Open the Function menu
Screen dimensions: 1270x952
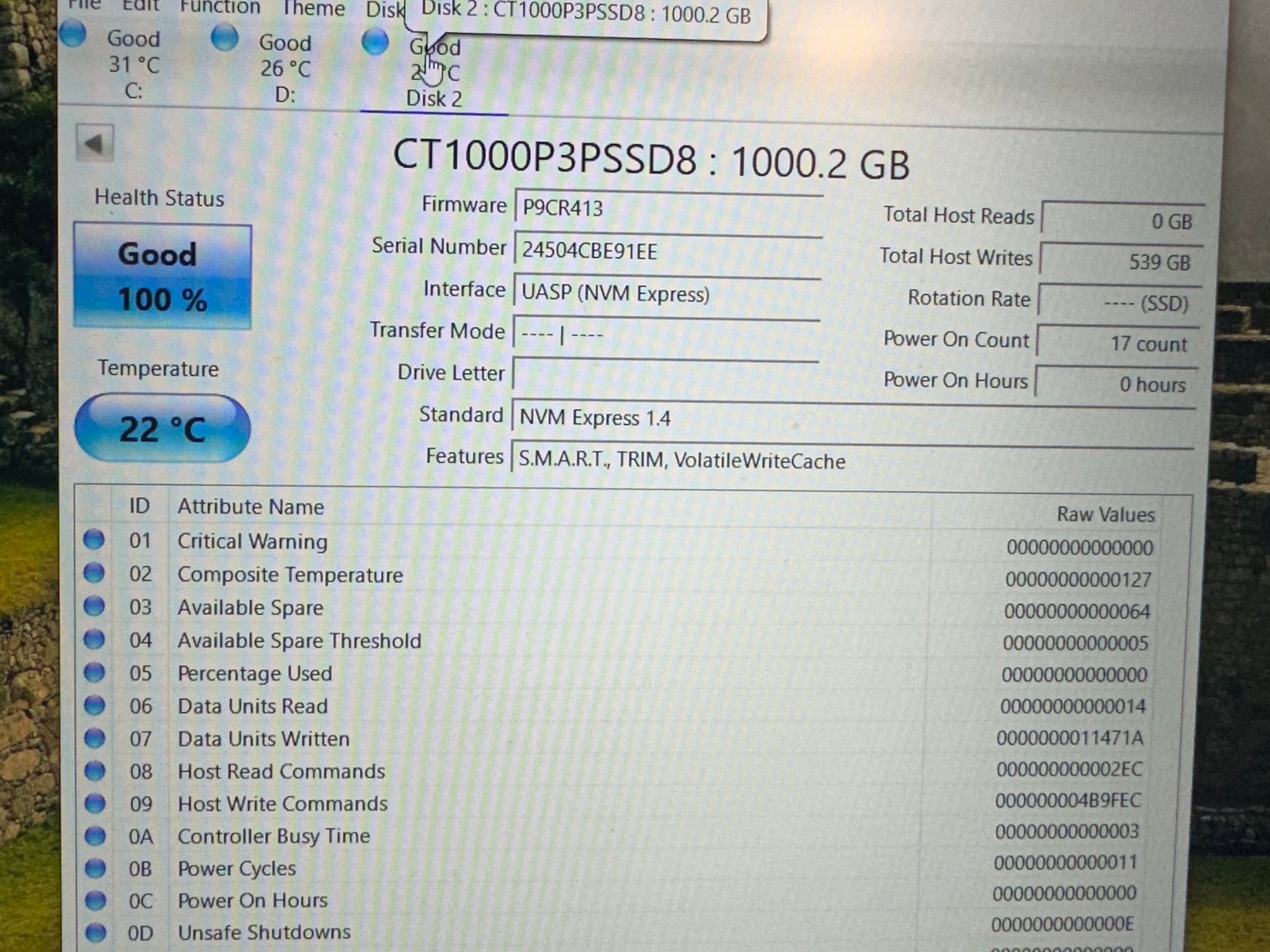[x=220, y=7]
